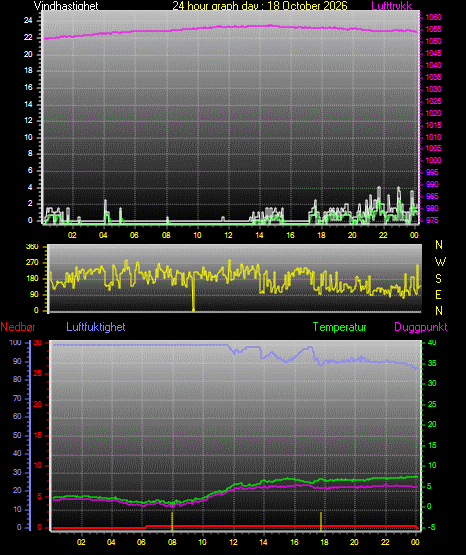Viewport: 466px width, 555px height.
Task: Click the green -5 temperature axis value
Action: (x=431, y=527)
